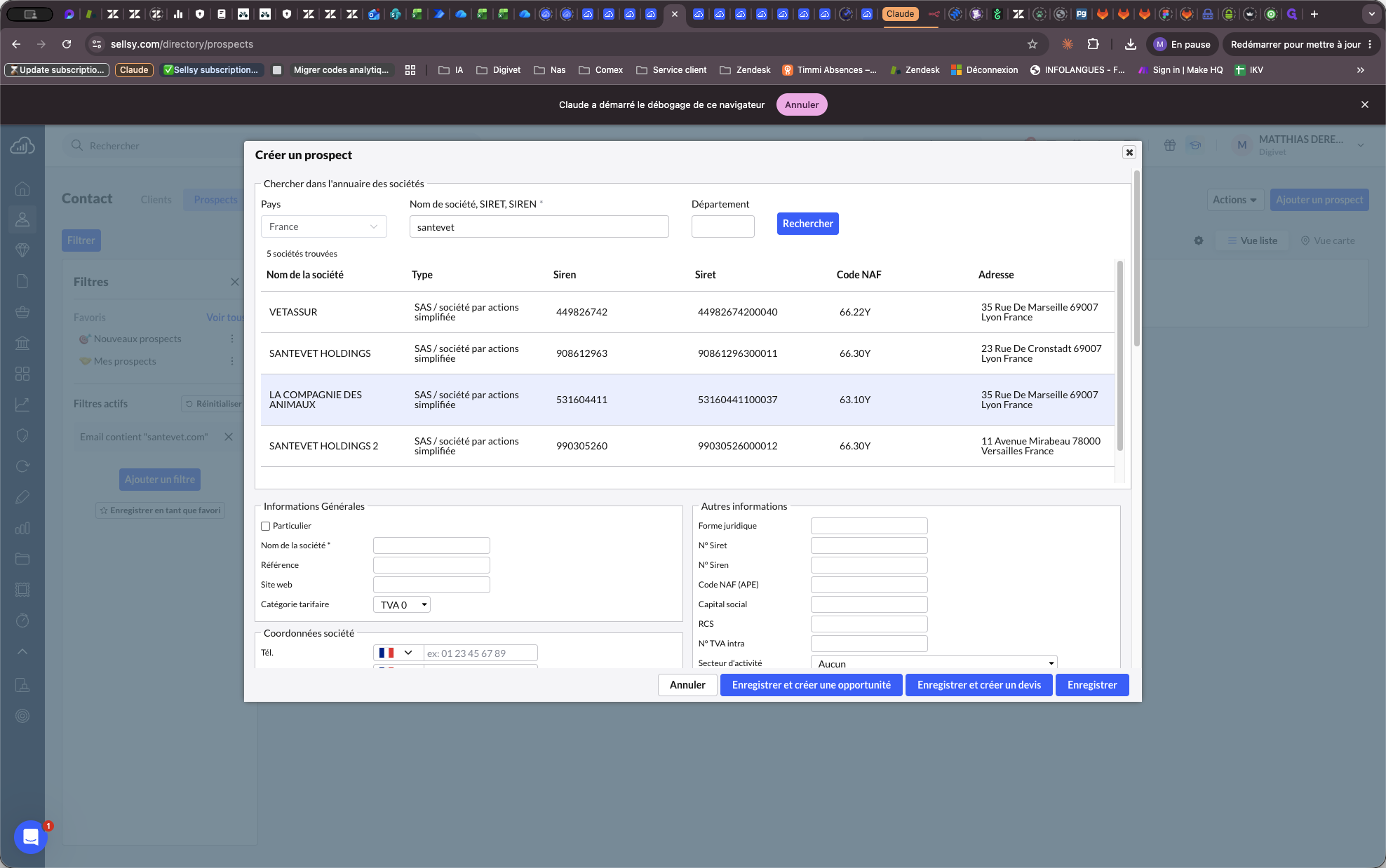Image resolution: width=1386 pixels, height=868 pixels.
Task: Click the browser reload icon
Action: [67, 44]
